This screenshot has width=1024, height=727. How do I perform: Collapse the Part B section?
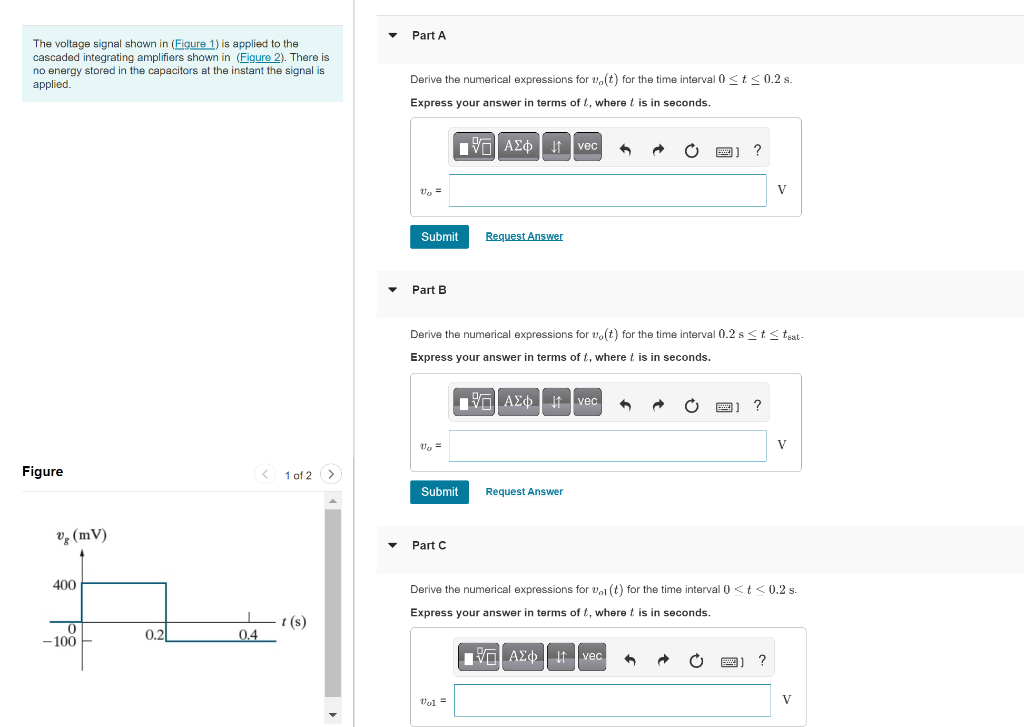tap(391, 290)
